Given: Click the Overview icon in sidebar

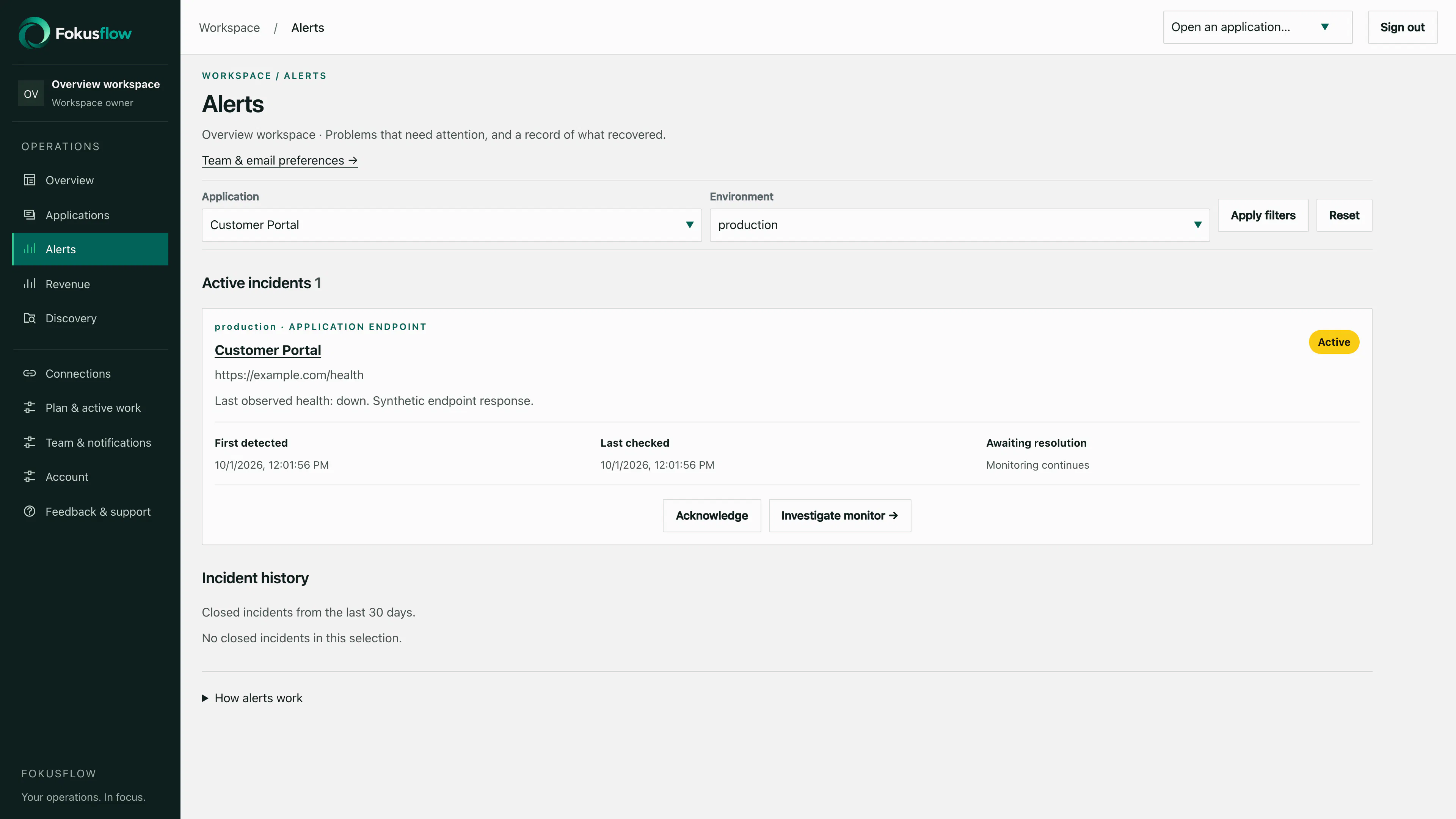Looking at the screenshot, I should coord(30,180).
